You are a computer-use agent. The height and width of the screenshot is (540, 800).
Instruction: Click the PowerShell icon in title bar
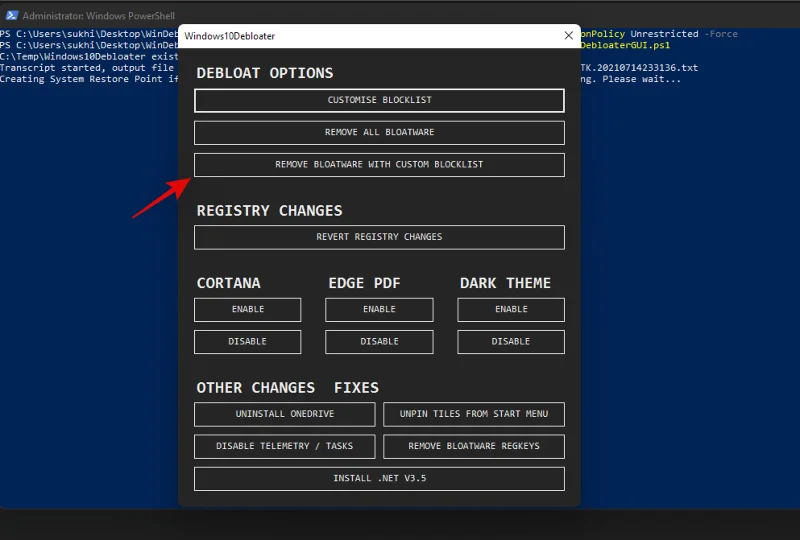[12, 16]
